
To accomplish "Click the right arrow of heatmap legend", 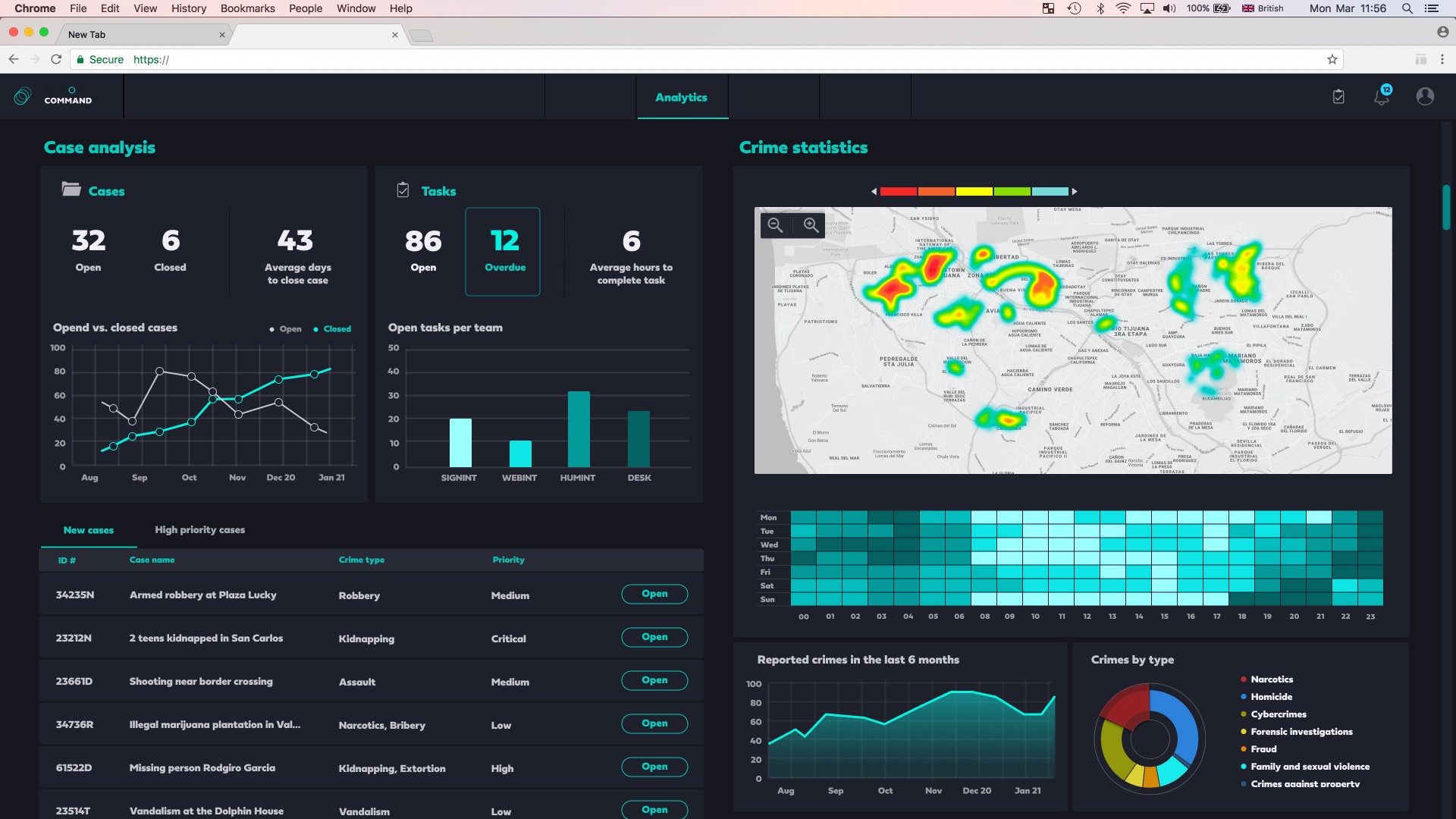I will point(1075,192).
